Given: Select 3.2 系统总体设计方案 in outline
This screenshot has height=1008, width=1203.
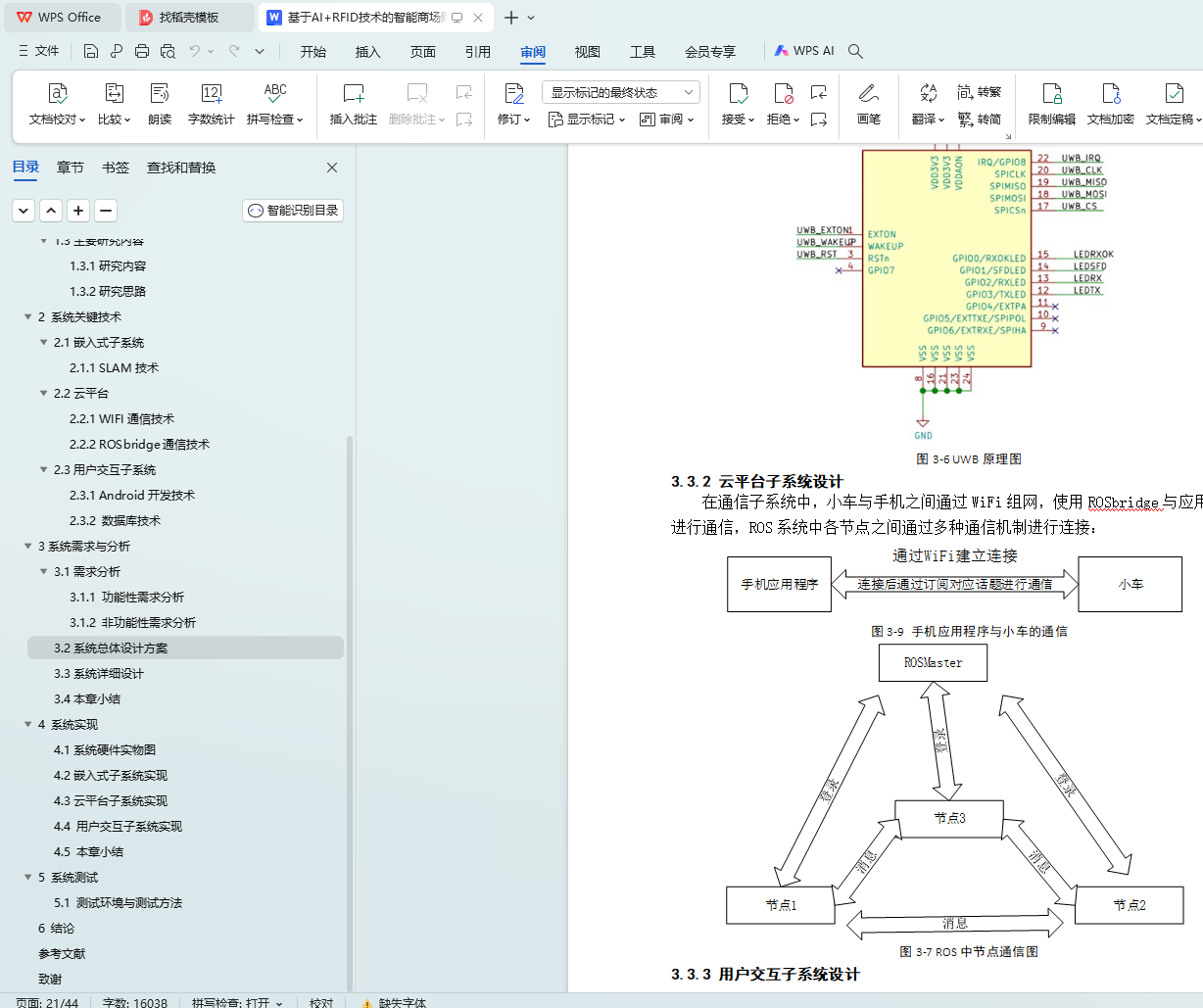Looking at the screenshot, I should [185, 648].
